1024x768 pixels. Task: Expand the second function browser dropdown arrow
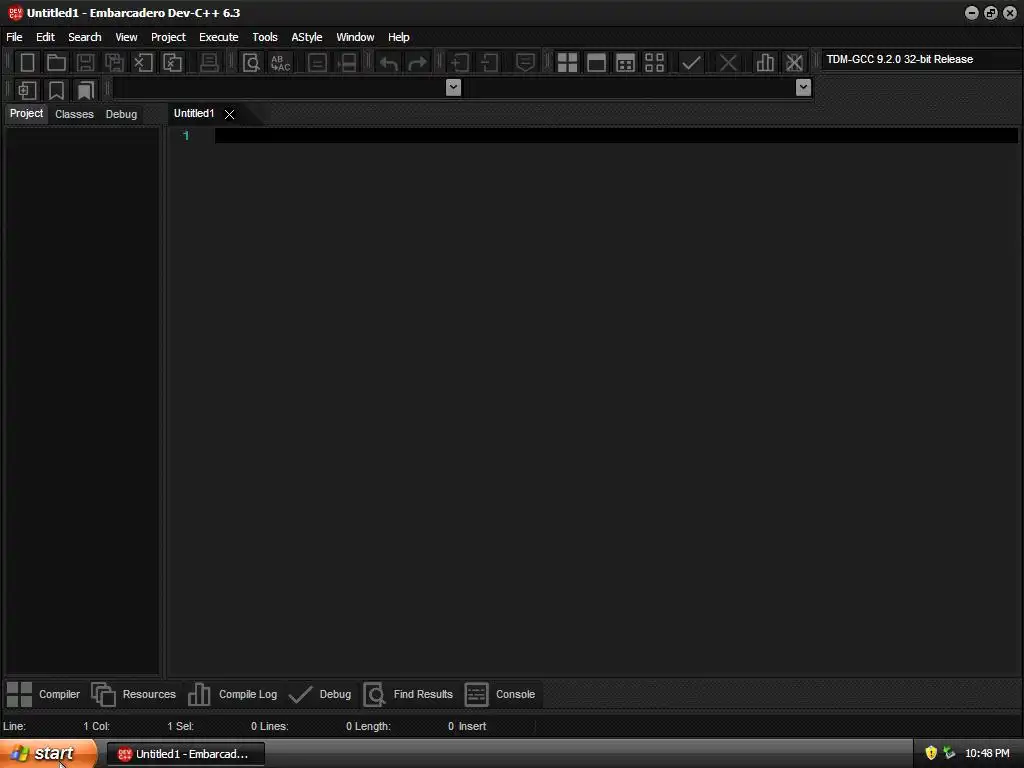(803, 87)
